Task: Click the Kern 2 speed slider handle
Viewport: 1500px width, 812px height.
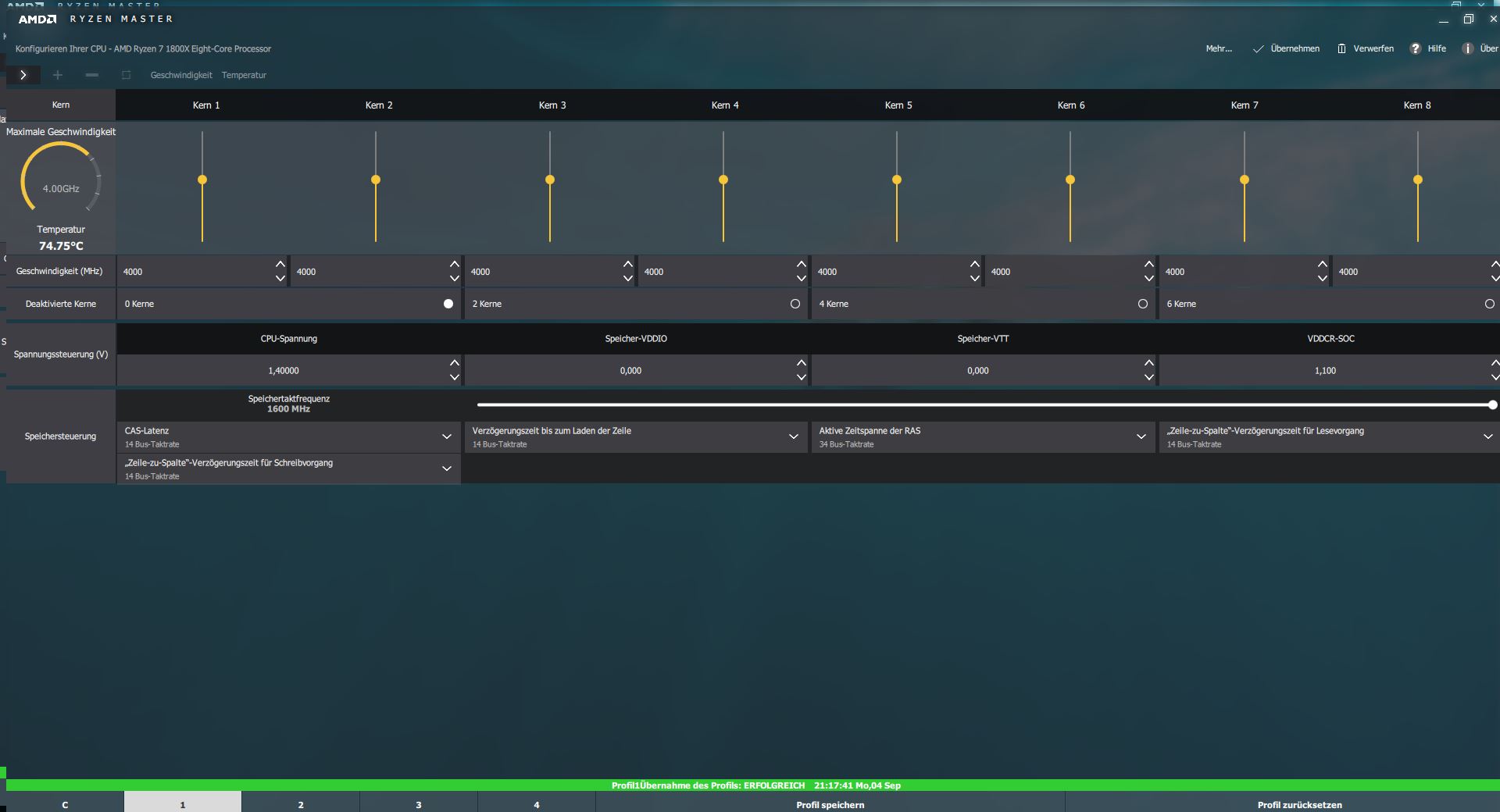Action: [376, 180]
